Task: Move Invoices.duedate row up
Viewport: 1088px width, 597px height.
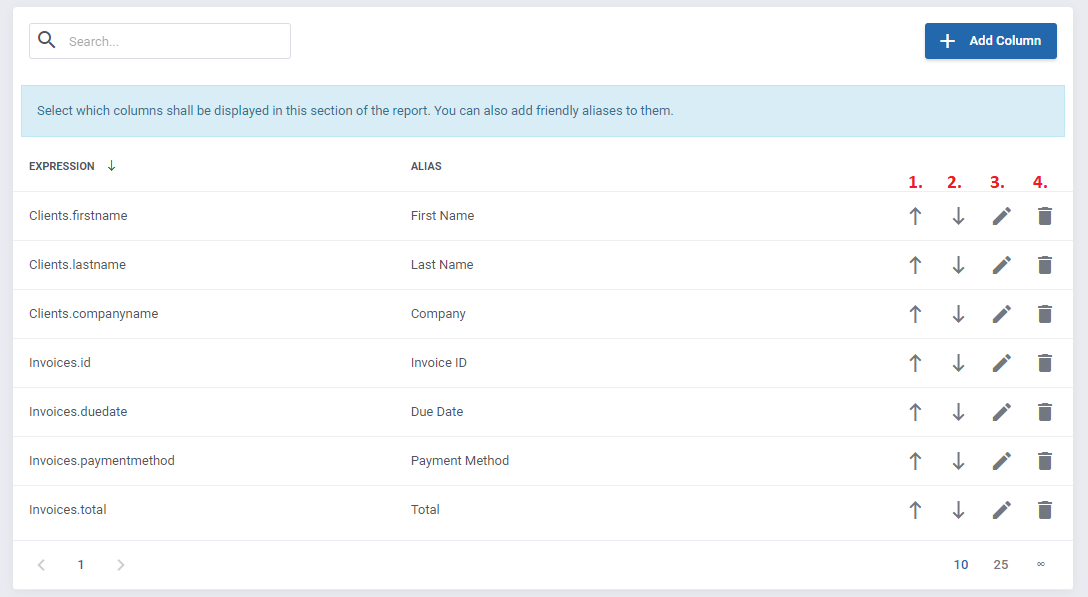Action: pos(915,412)
